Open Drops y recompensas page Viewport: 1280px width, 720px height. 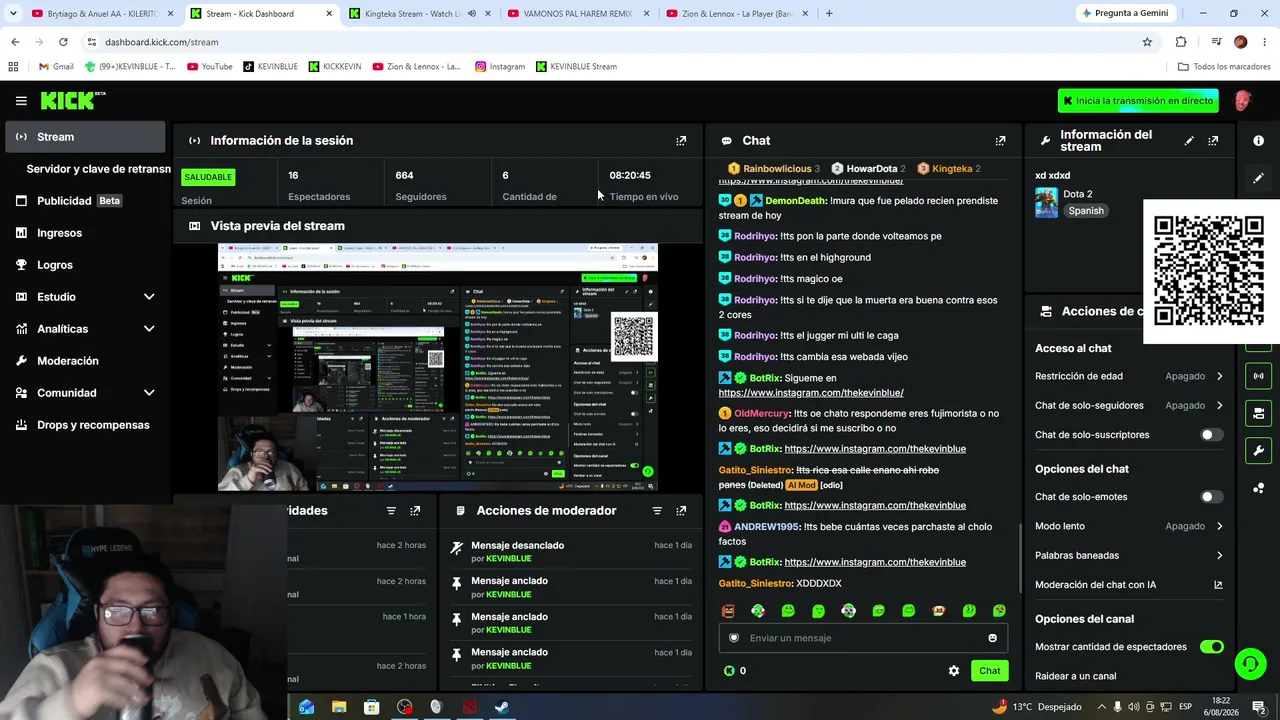tap(85, 425)
